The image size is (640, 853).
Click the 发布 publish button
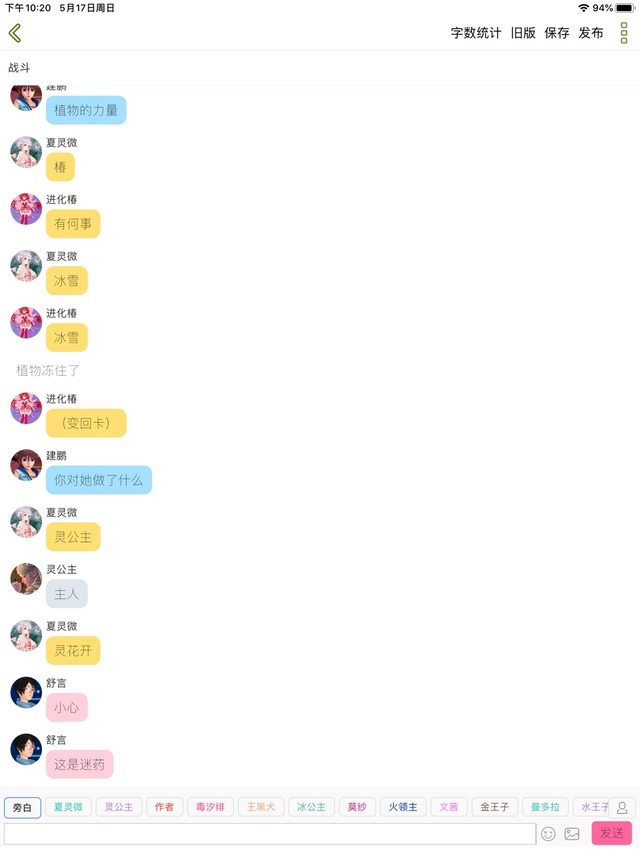590,33
